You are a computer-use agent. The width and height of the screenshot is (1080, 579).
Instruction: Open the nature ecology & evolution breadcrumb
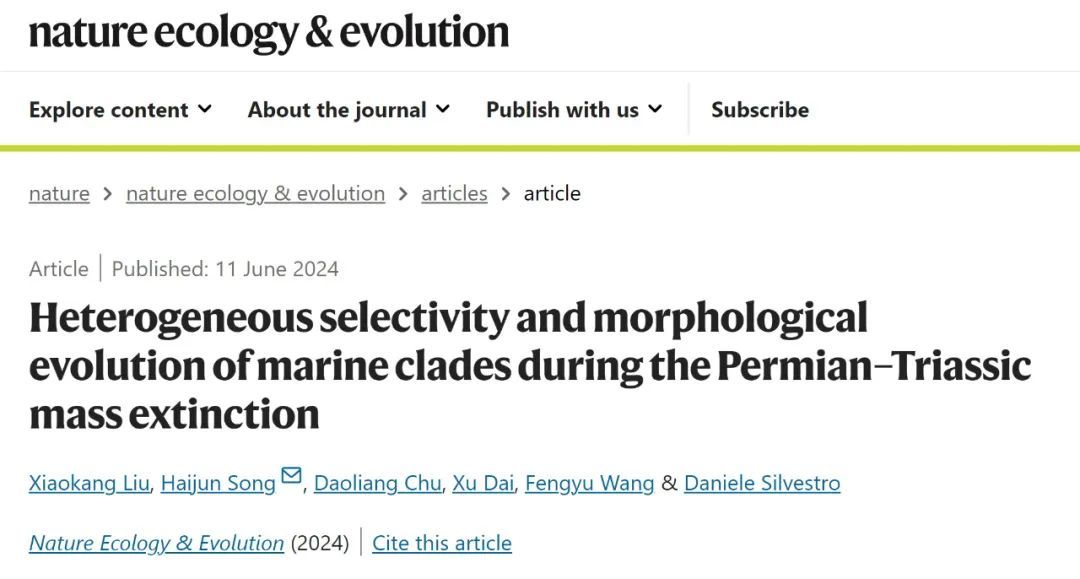coord(256,193)
